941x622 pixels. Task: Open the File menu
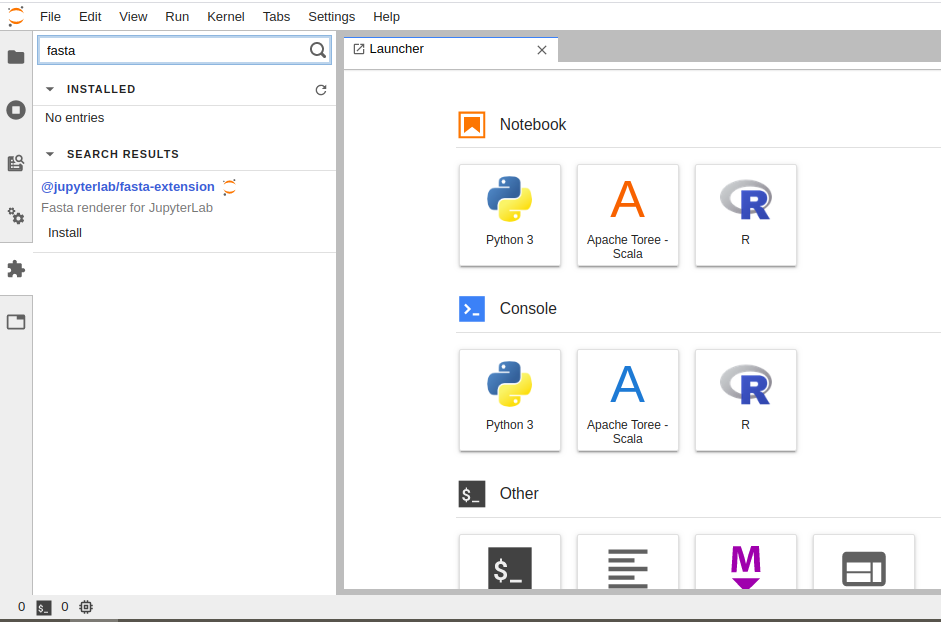[50, 17]
